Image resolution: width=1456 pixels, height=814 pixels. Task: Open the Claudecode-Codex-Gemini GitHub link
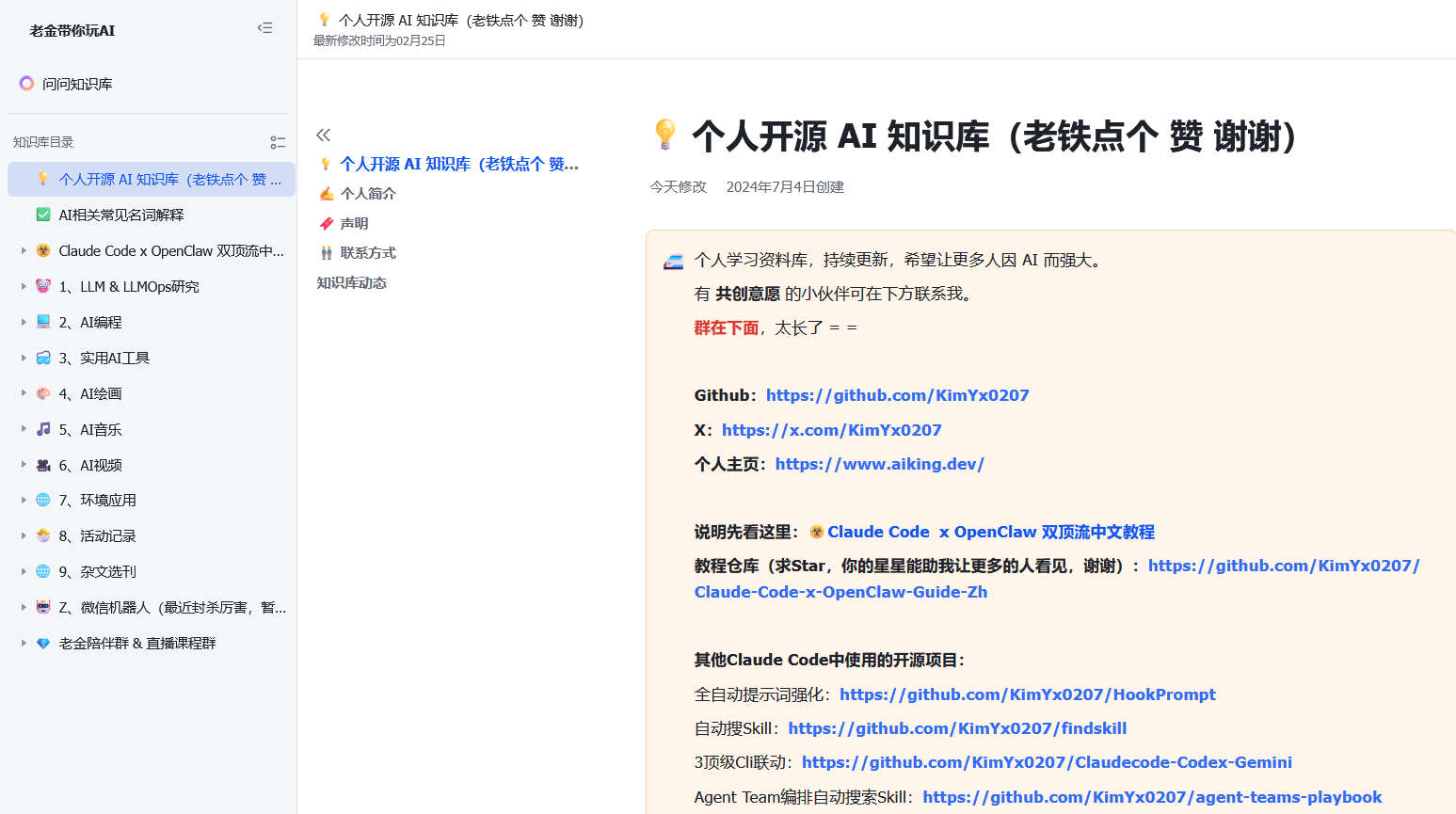[x=1047, y=762]
